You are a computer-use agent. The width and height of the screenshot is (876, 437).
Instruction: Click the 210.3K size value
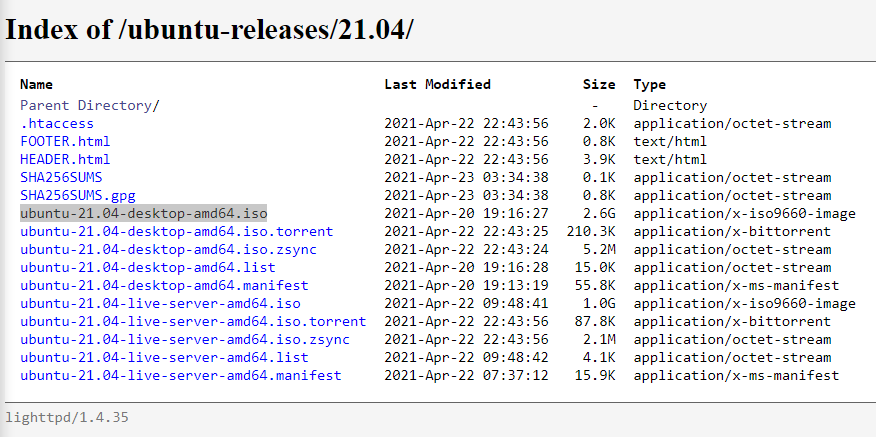(591, 231)
